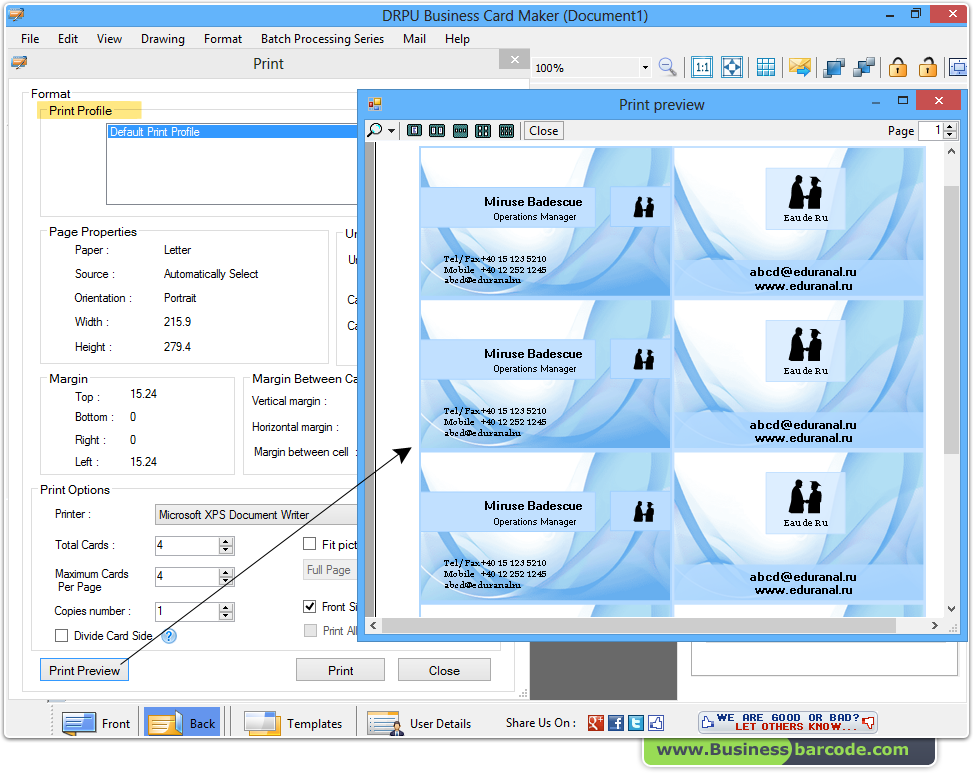Toggle the Divide Card Side checkbox
Screen dimensions: 973x773
[x=62, y=636]
